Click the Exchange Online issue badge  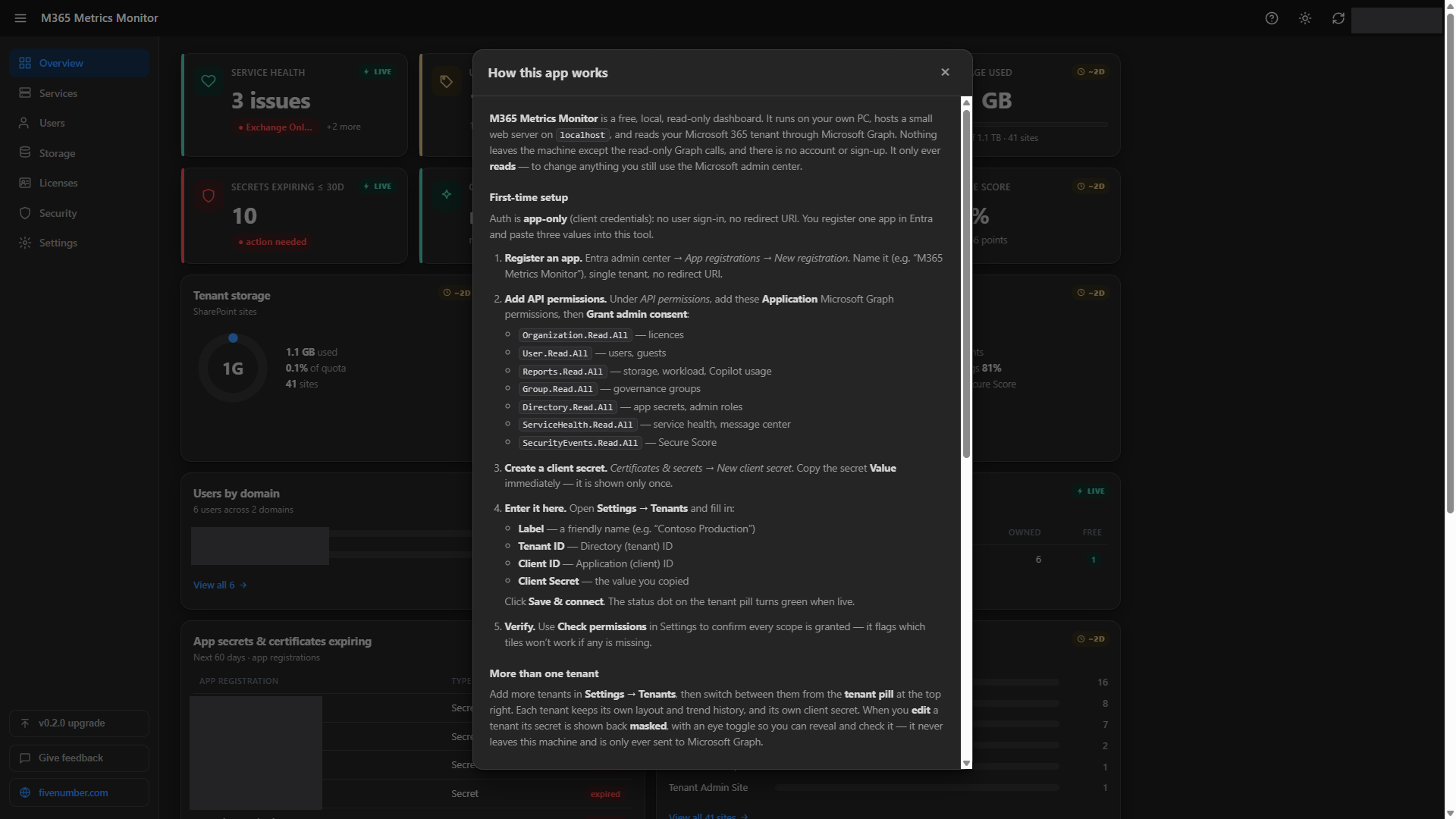coord(275,127)
